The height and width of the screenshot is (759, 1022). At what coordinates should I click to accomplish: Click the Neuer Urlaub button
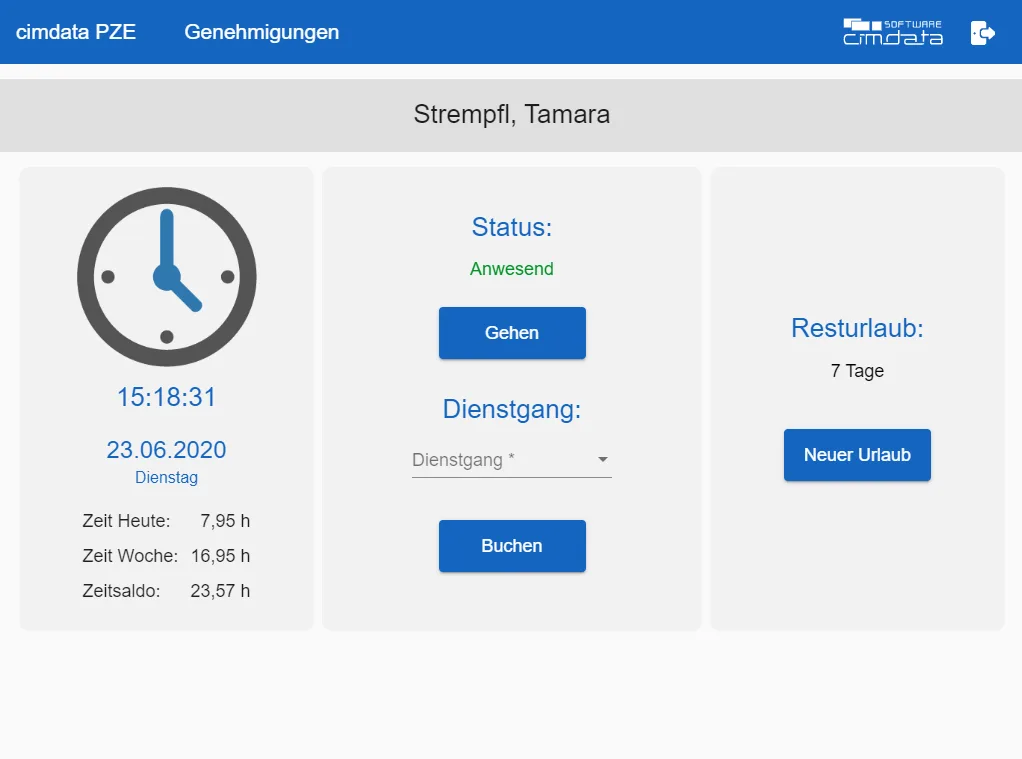click(857, 455)
